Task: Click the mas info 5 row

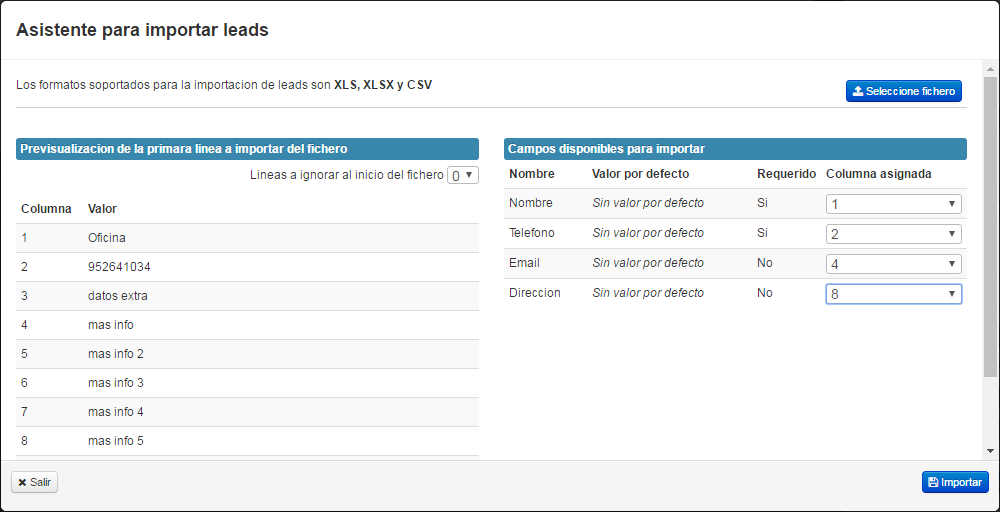Action: 247,441
